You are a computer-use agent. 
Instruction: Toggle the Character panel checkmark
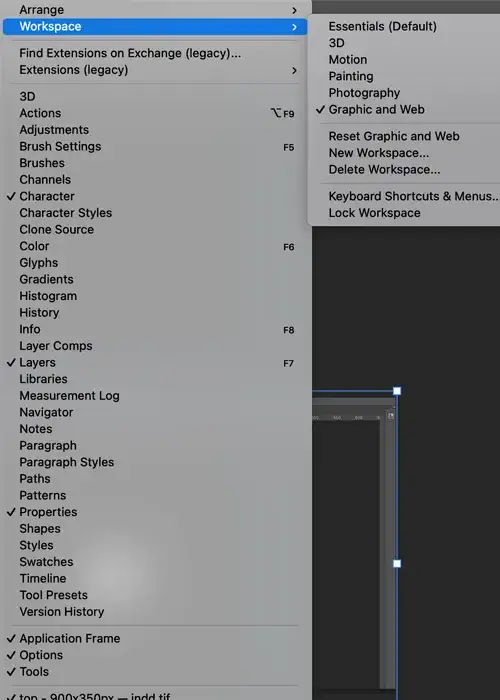click(x=11, y=196)
